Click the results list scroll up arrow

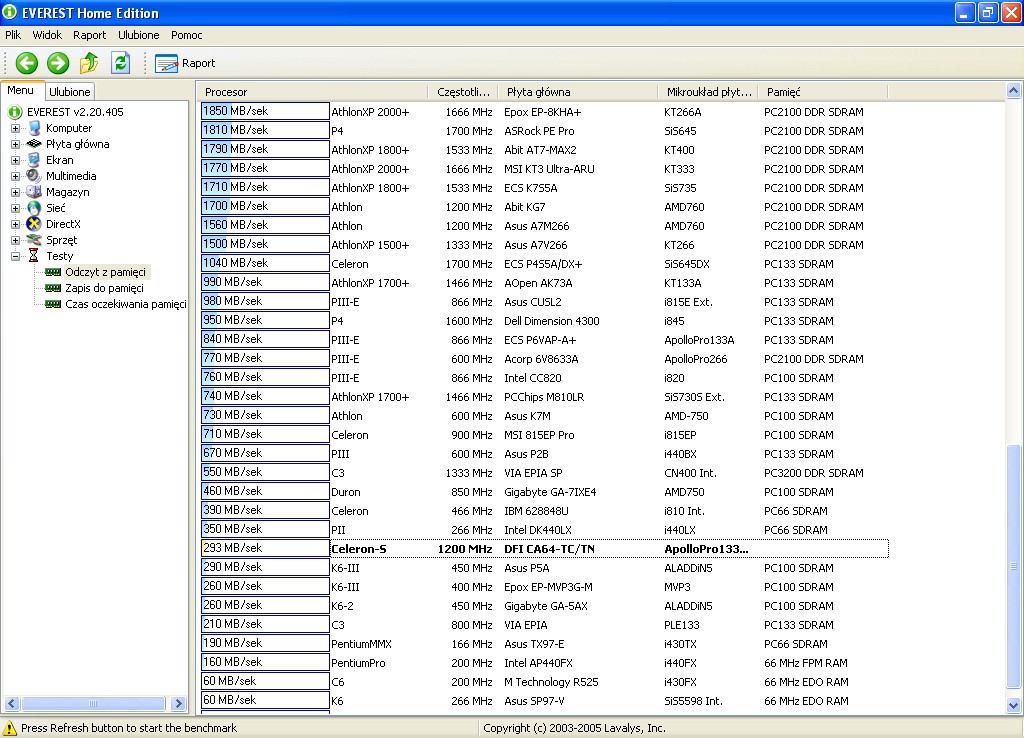pos(1013,91)
